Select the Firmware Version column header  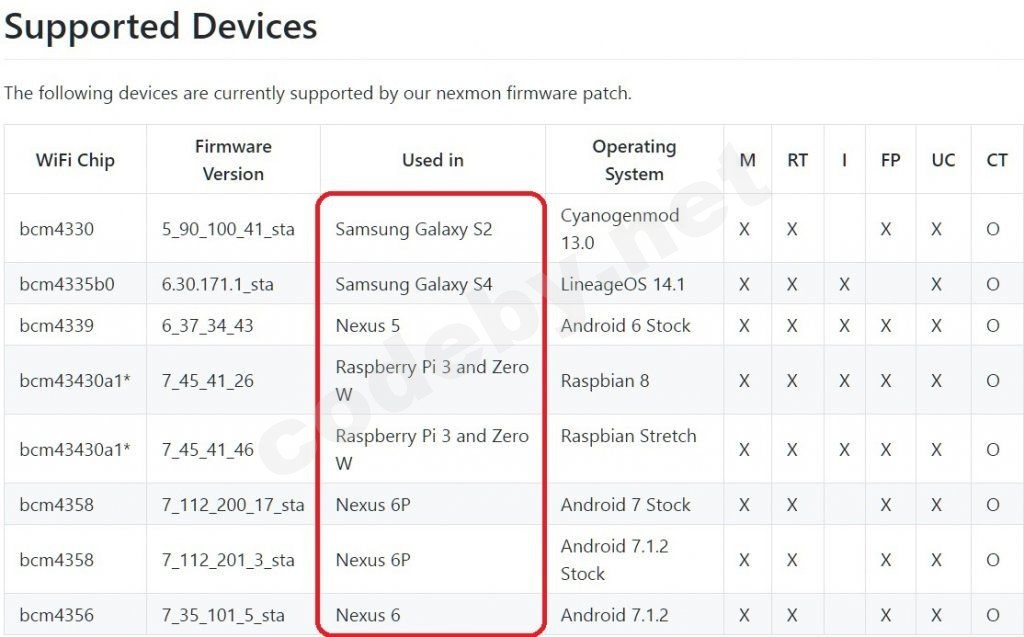[233, 160]
